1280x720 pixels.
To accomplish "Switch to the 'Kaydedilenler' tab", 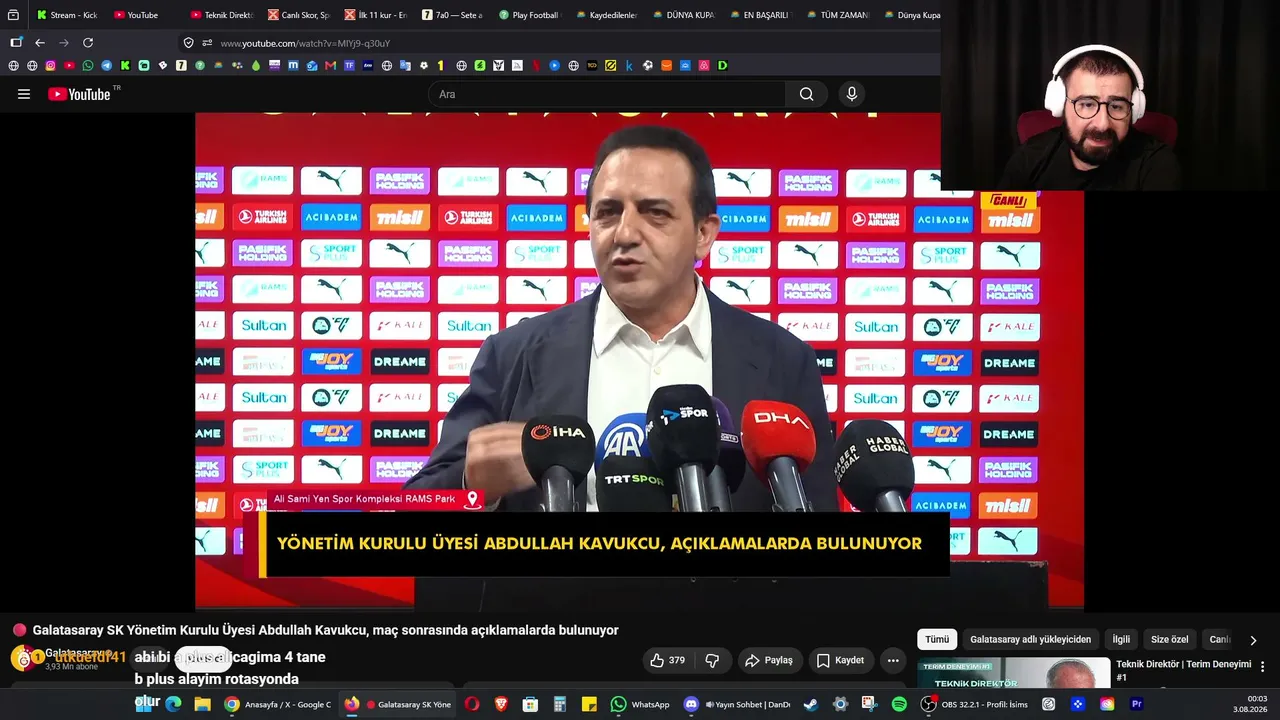I will pos(606,15).
